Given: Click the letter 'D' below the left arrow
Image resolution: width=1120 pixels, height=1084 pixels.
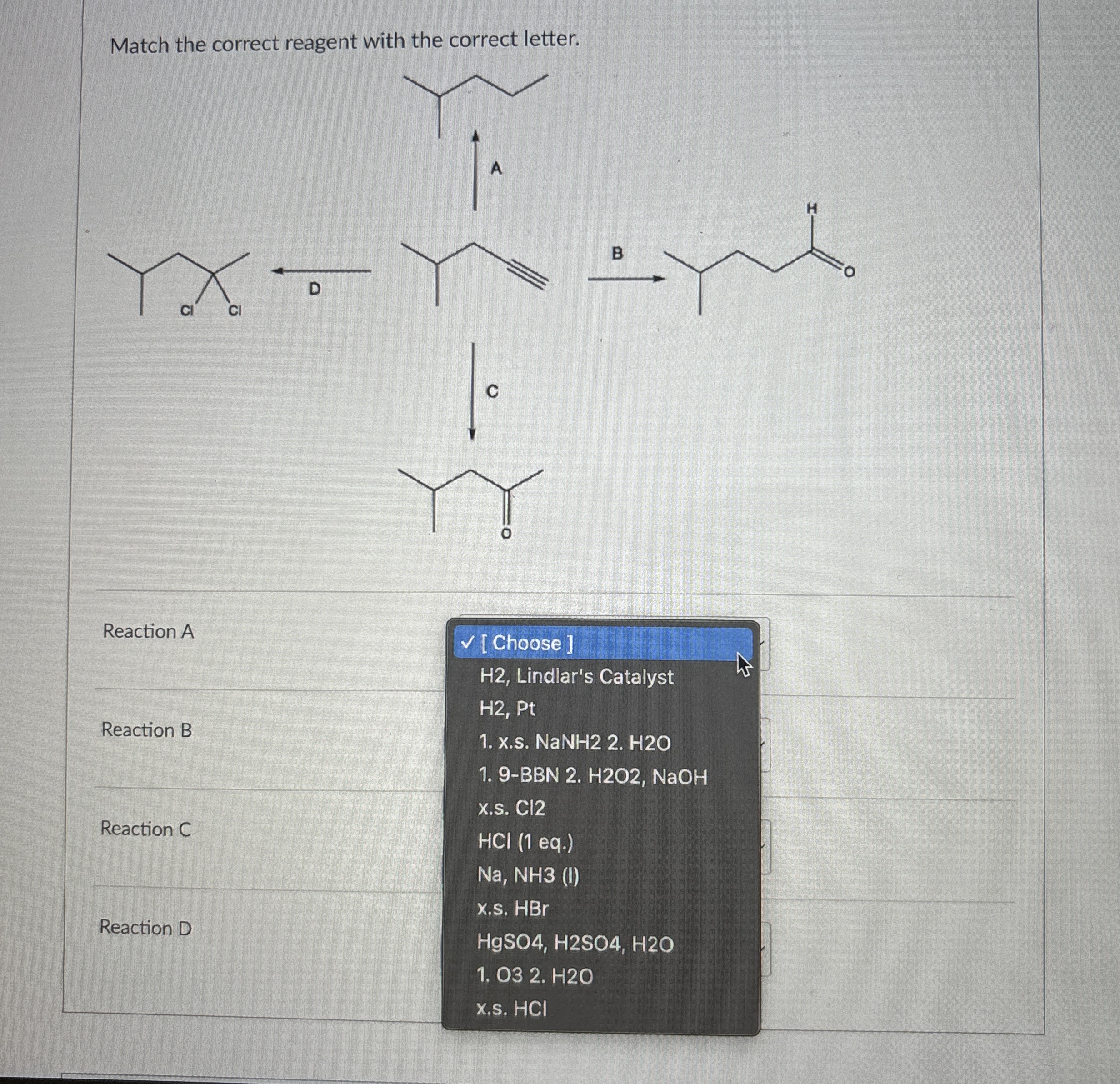Looking at the screenshot, I should click(314, 289).
